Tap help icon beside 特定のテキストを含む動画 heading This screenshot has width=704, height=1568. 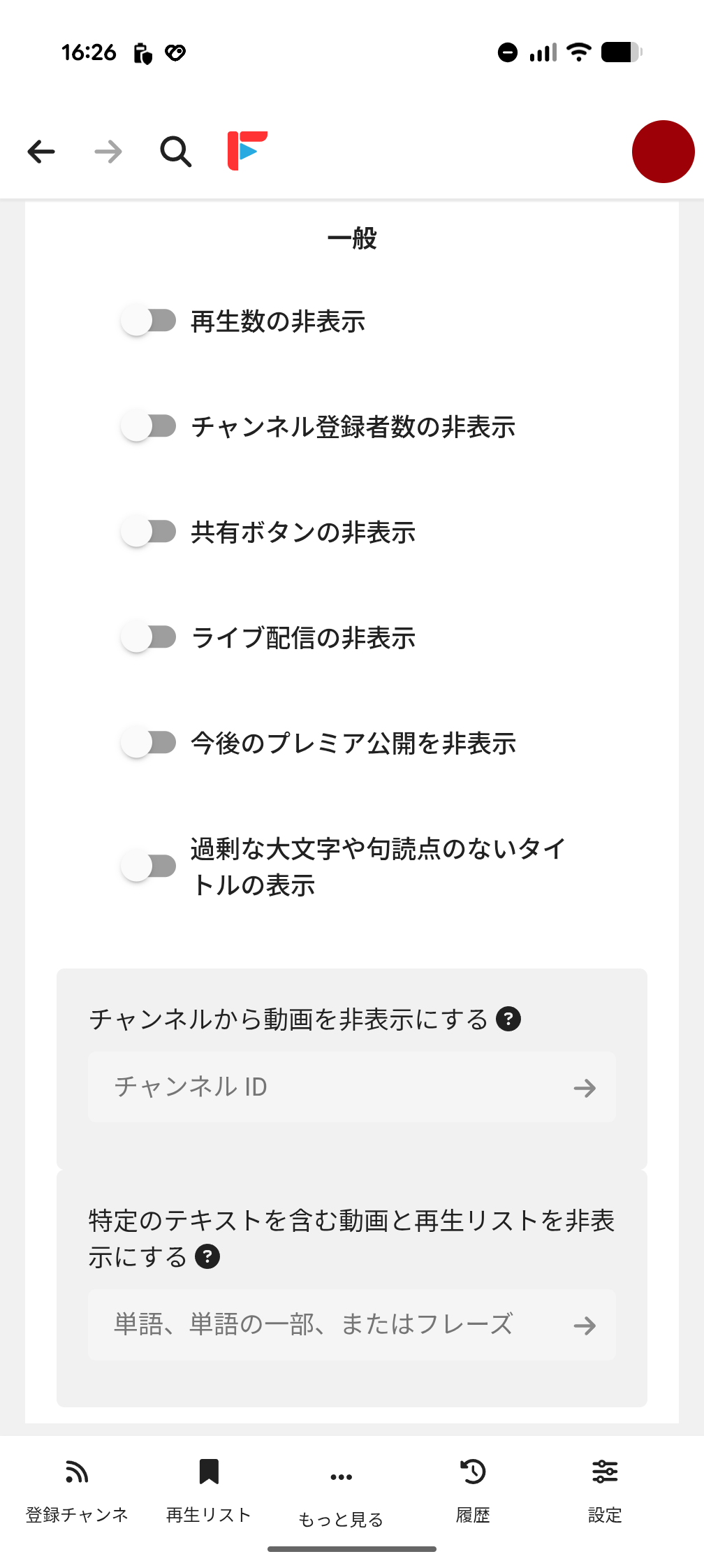click(x=207, y=1256)
